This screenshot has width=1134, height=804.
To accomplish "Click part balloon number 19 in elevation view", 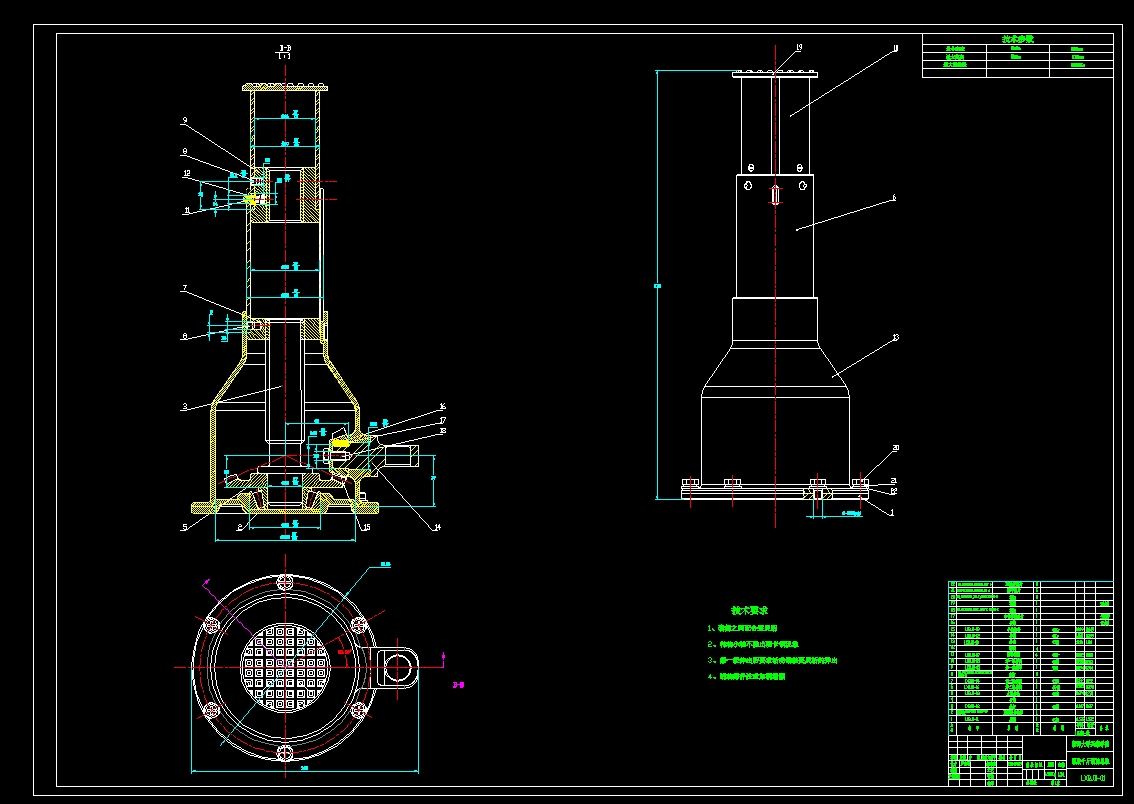I will 799,48.
